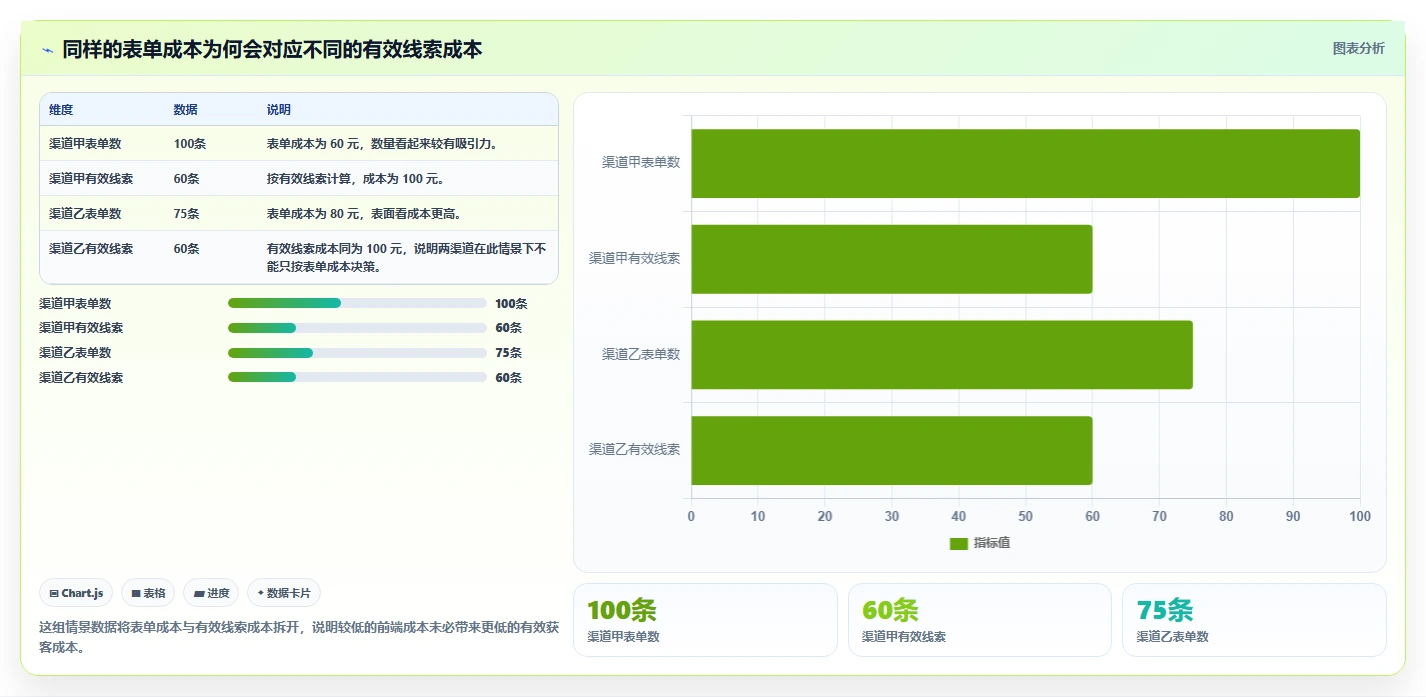Click the 渠道乙表单数 bar in the chart
Screen dimensions: 1426x697
pyautogui.click(x=941, y=354)
